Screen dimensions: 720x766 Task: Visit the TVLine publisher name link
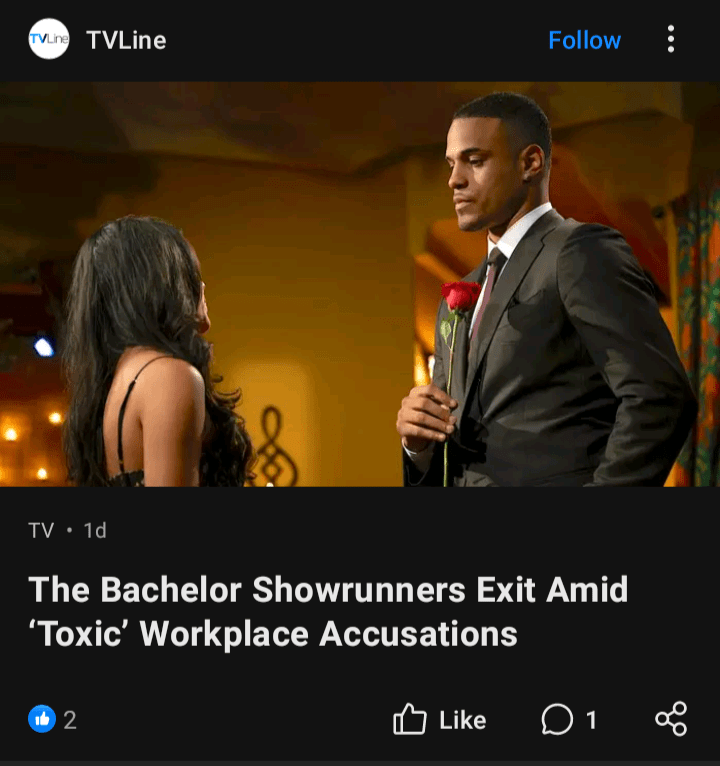tap(126, 40)
